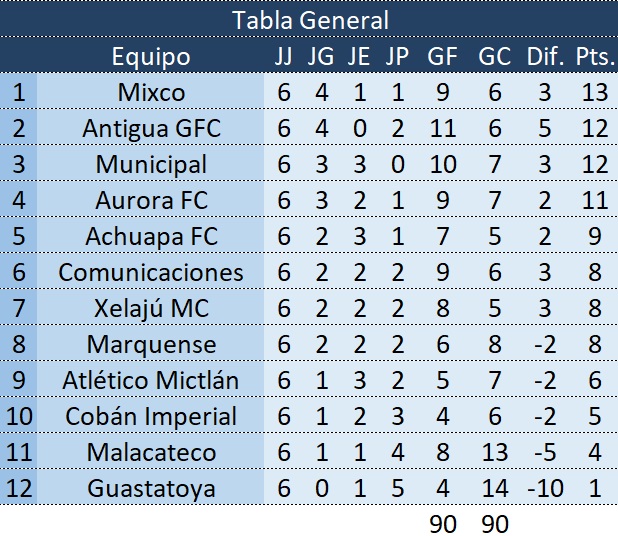Image resolution: width=618 pixels, height=536 pixels.
Task: Select the Municipal team name
Action: click(x=151, y=164)
